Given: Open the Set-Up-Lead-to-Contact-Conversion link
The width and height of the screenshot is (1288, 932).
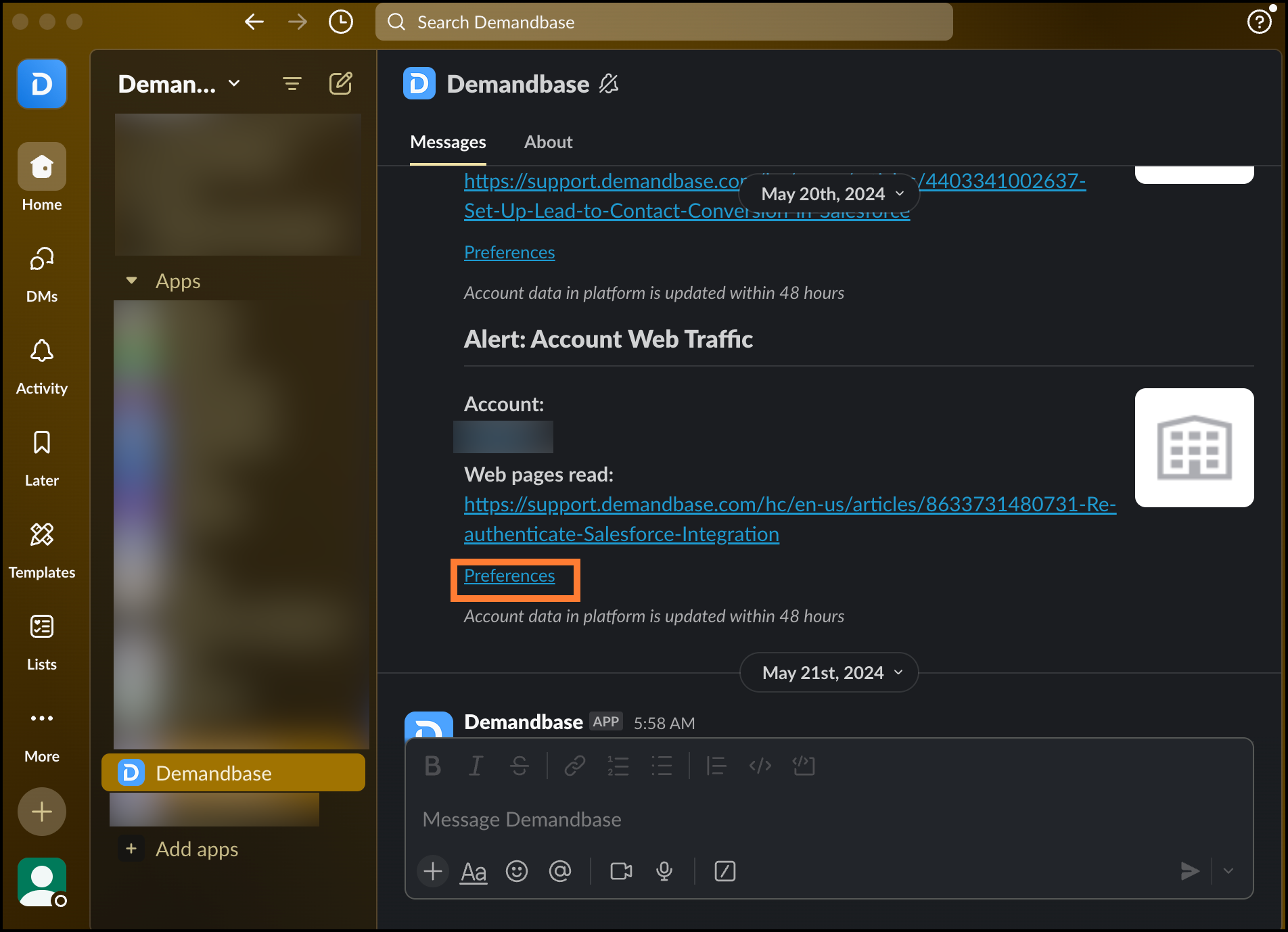Looking at the screenshot, I should 687,211.
